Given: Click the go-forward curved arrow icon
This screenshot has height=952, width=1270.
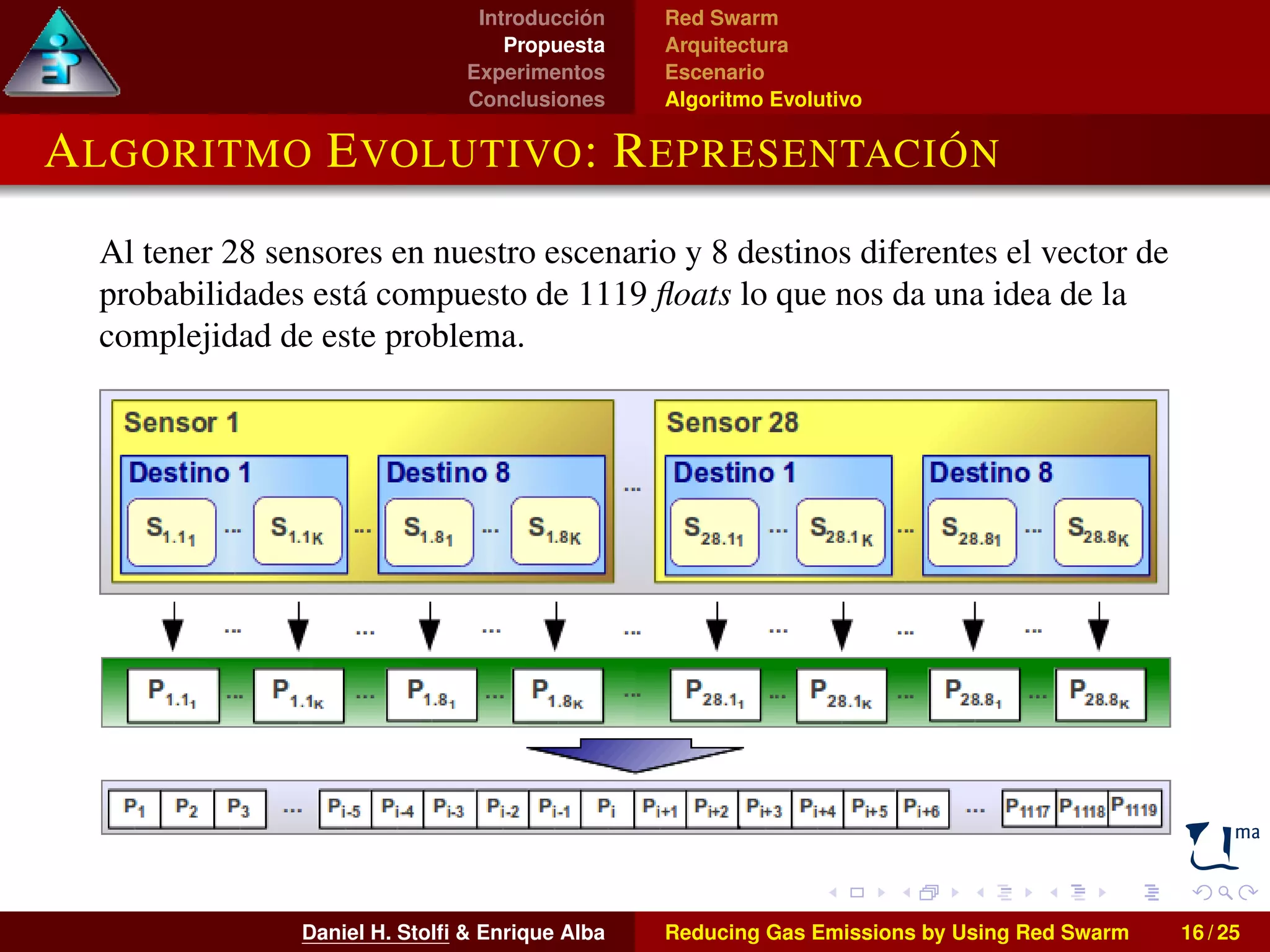Looking at the screenshot, I should tap(1248, 892).
